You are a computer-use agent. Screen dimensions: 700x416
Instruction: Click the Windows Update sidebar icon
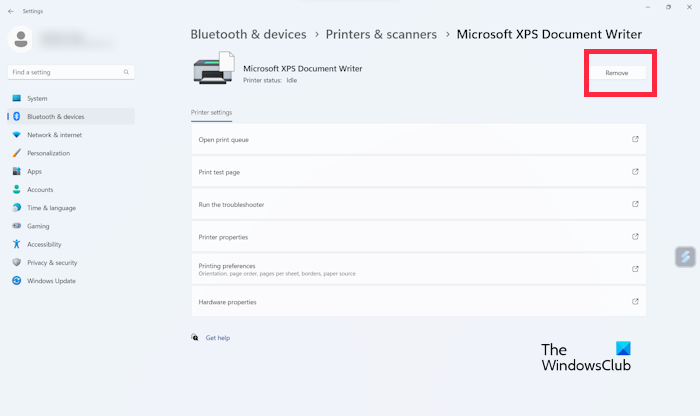[17, 281]
